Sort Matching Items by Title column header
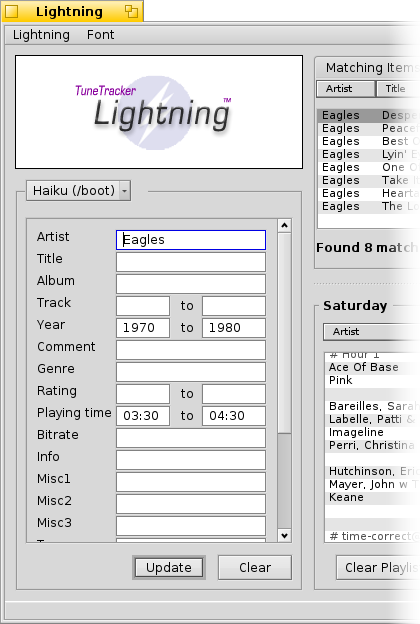Viewport: 420px width, 624px height. [398, 89]
